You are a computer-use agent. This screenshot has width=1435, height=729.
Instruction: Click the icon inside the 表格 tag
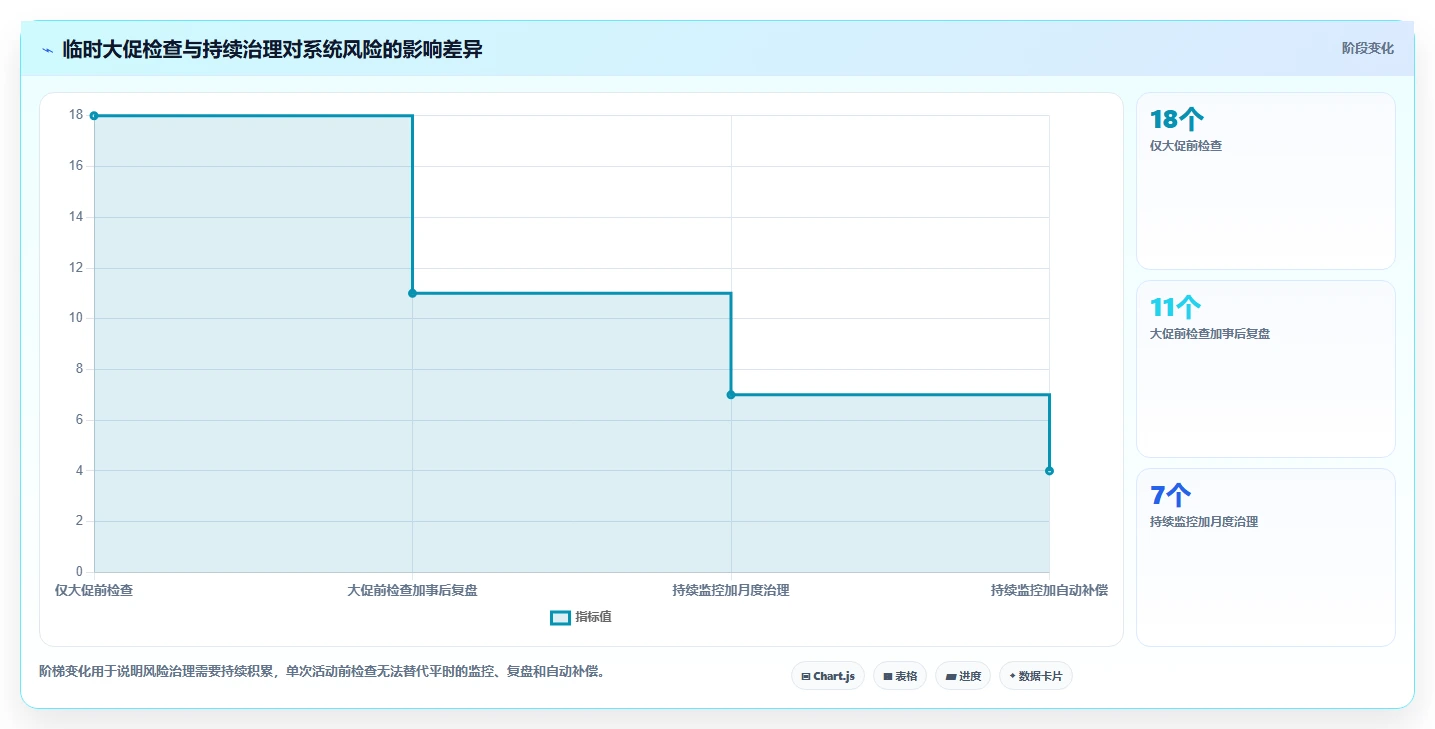(888, 677)
